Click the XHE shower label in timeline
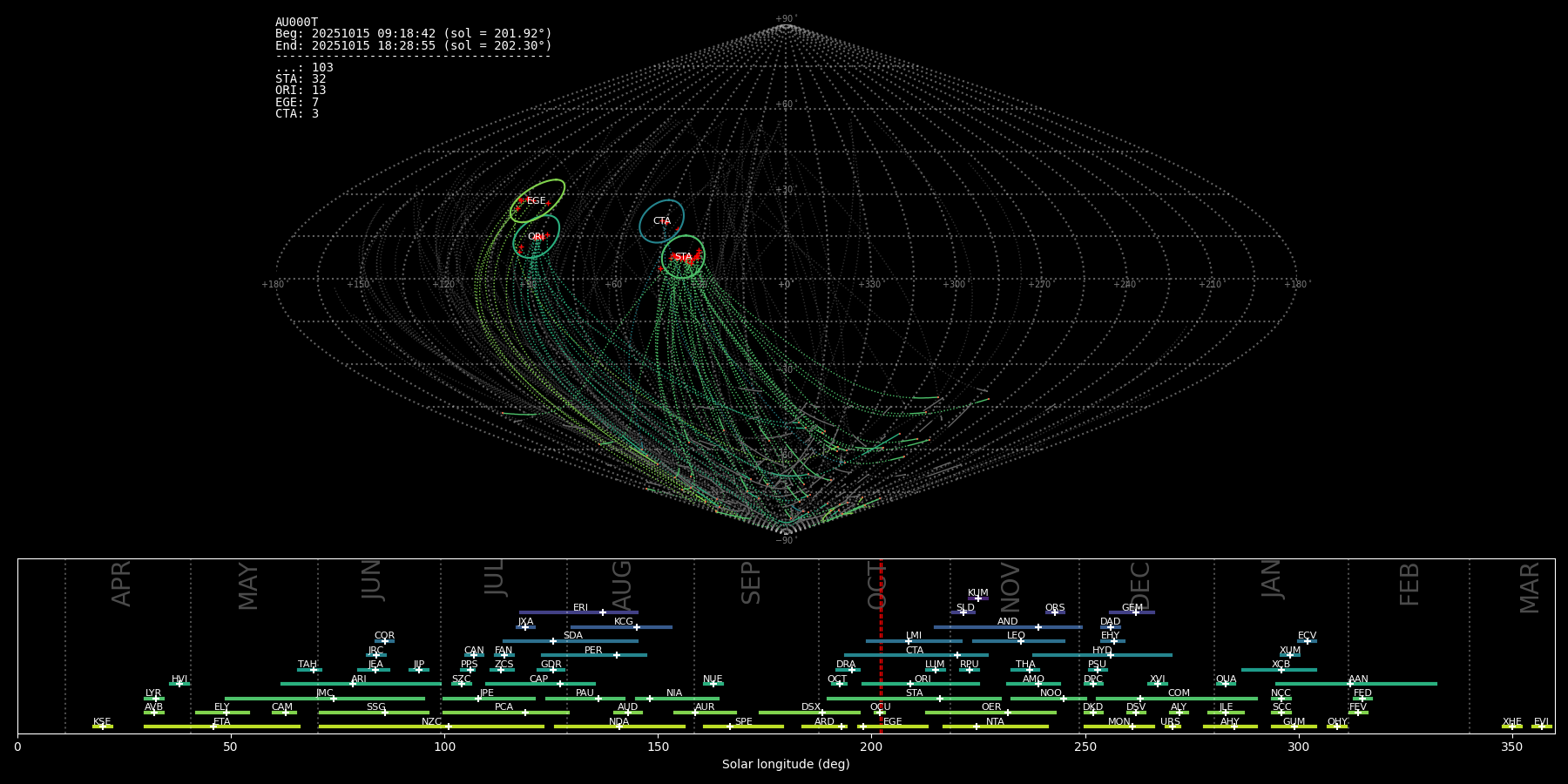Screen dimensions: 1568x784 tap(1512, 722)
